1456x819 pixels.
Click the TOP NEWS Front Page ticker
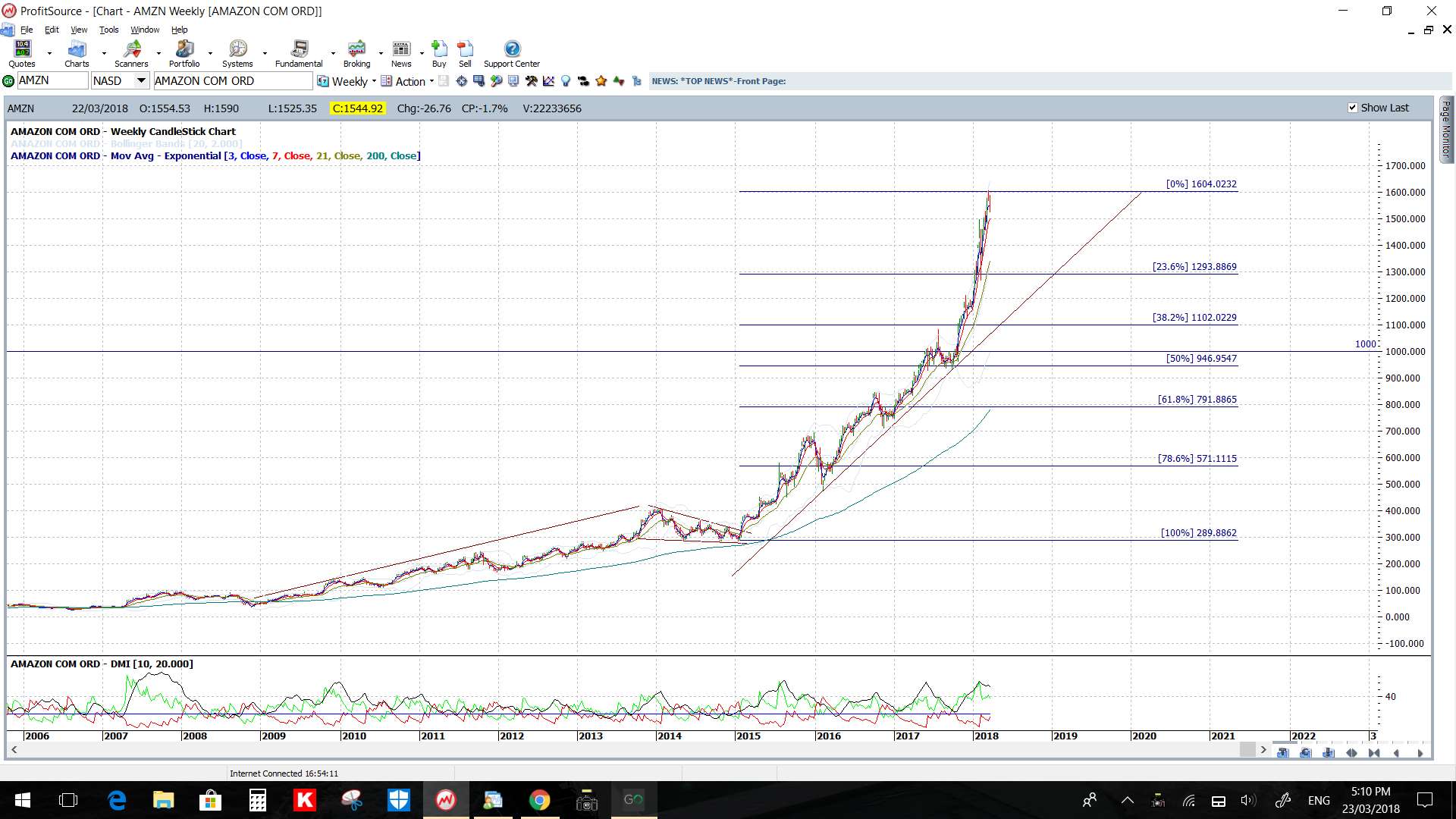(718, 81)
